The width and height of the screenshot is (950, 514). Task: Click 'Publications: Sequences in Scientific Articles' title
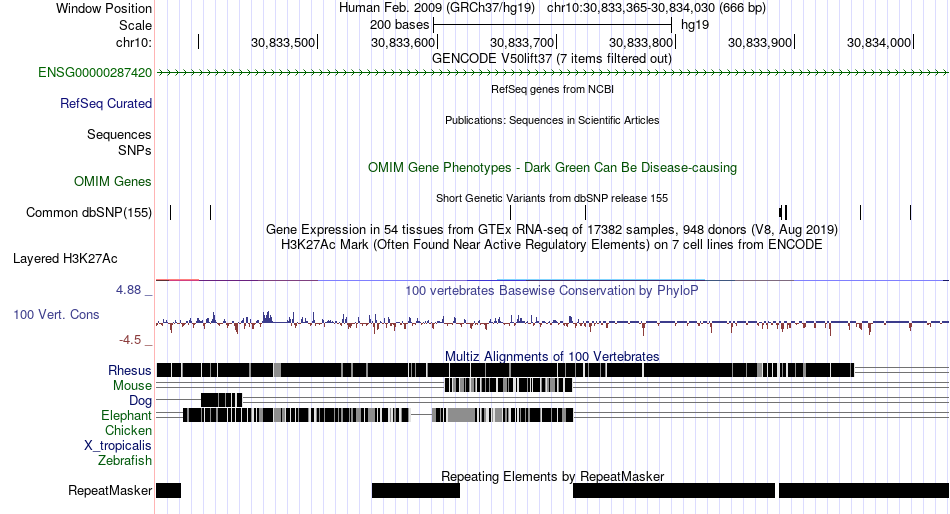point(552,120)
